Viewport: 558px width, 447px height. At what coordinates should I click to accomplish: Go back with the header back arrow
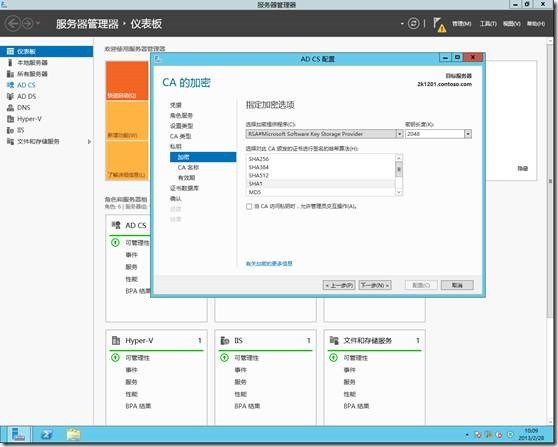12,24
